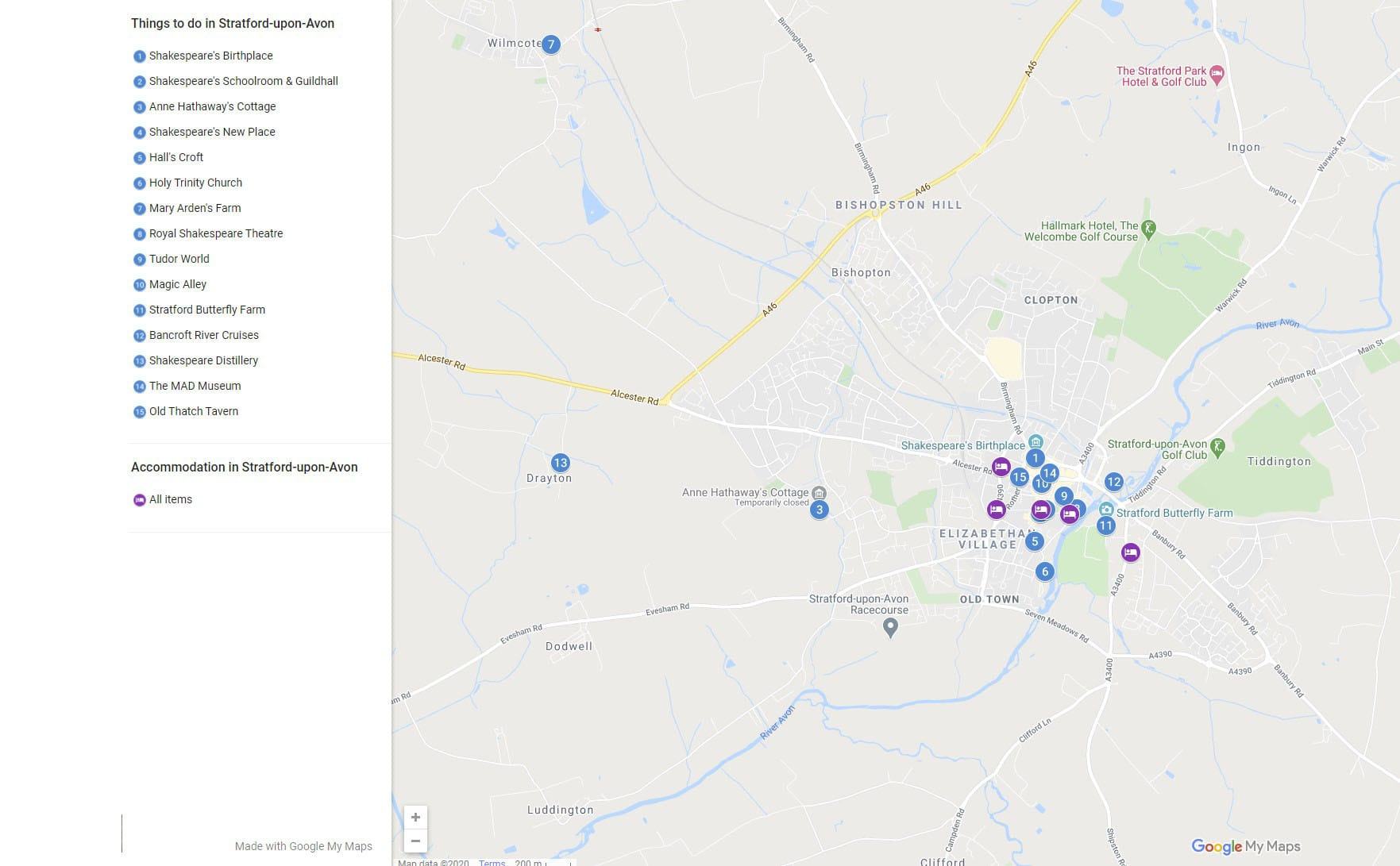
Task: Click purple hotel marker left of marker 15
Action: click(1001, 467)
